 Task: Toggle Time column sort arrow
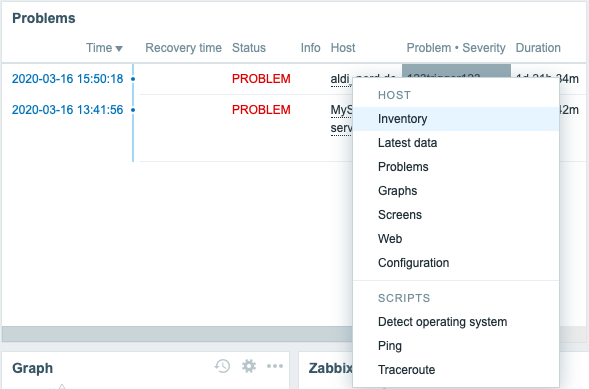[119, 48]
